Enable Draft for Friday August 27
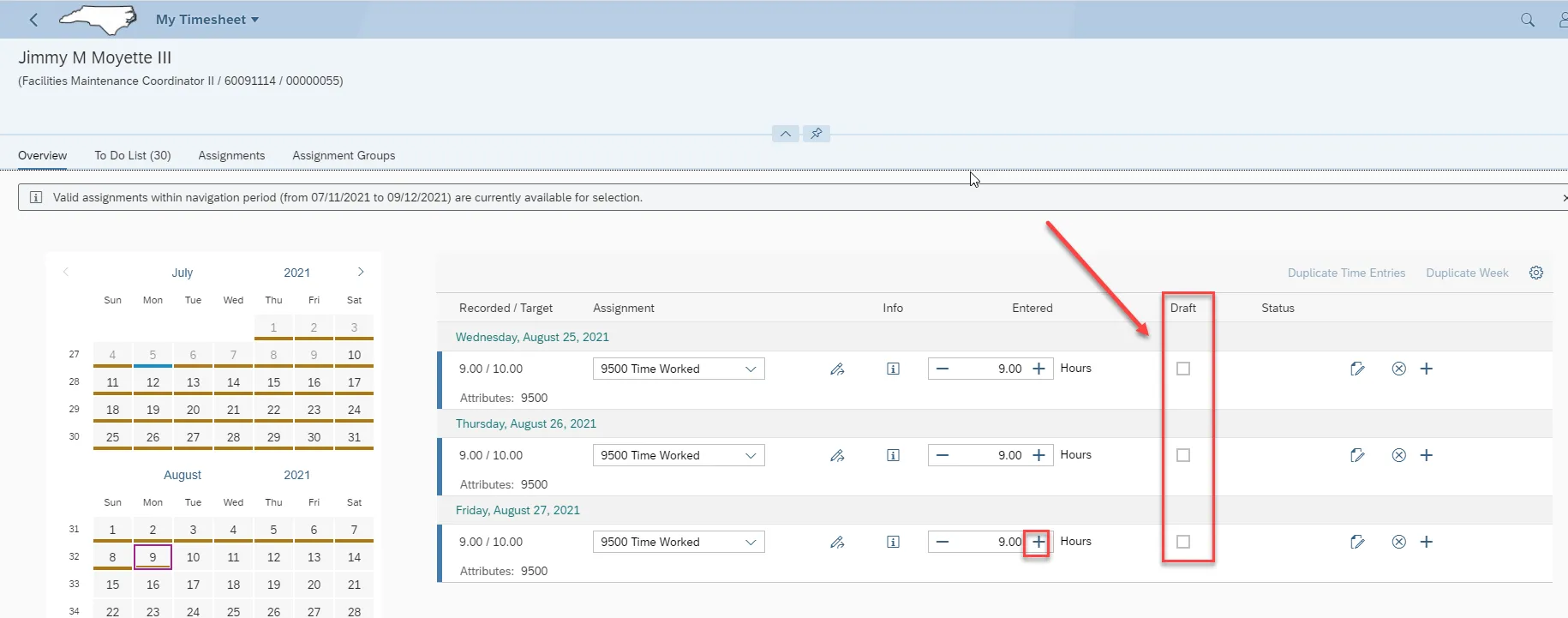The width and height of the screenshot is (1568, 618). [x=1183, y=542]
